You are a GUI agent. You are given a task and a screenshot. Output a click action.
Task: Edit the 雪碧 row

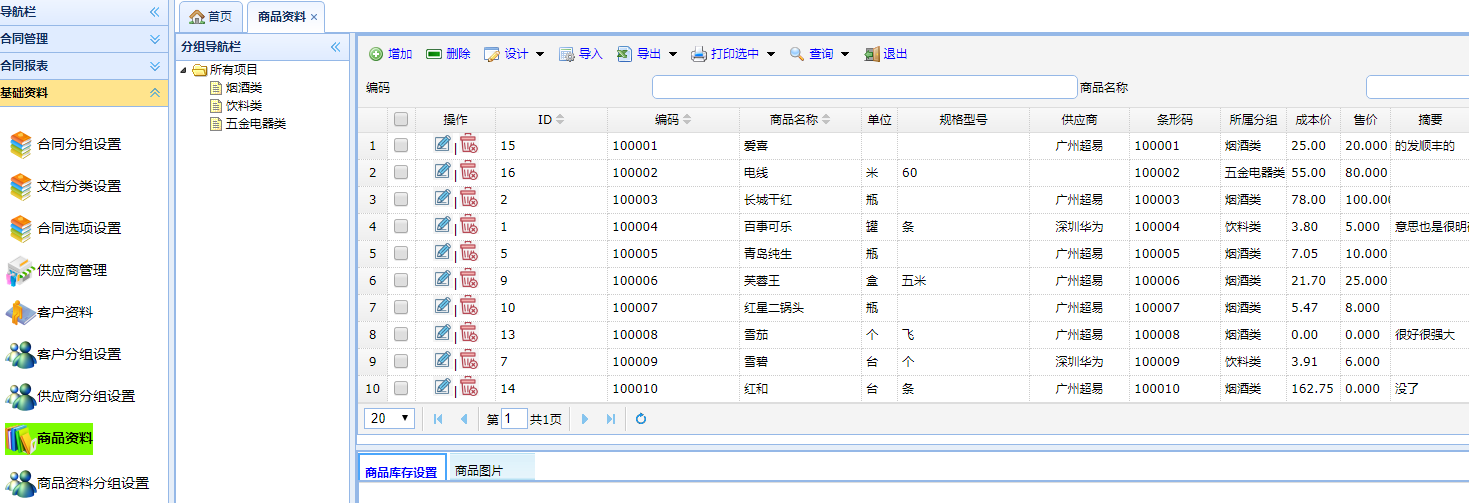coord(443,360)
